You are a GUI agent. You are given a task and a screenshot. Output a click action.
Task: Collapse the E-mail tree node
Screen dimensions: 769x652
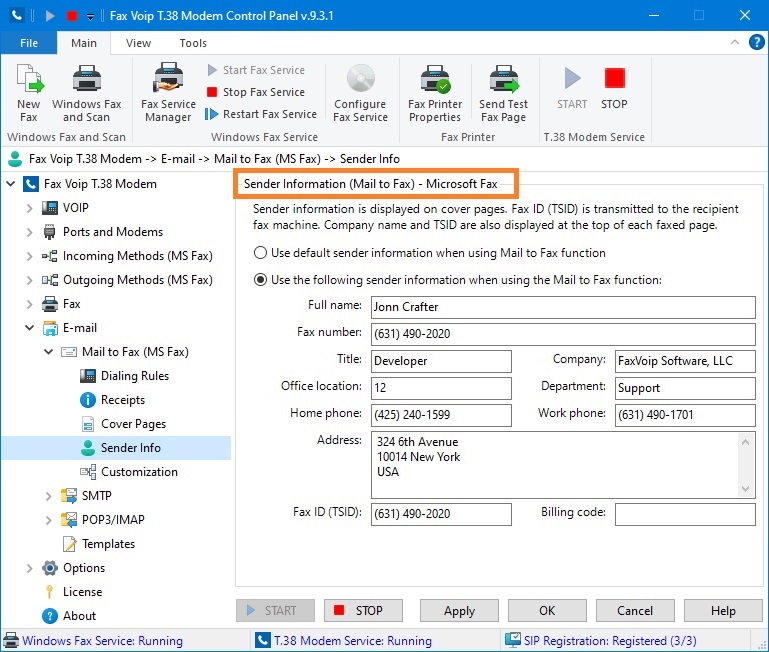coord(29,328)
